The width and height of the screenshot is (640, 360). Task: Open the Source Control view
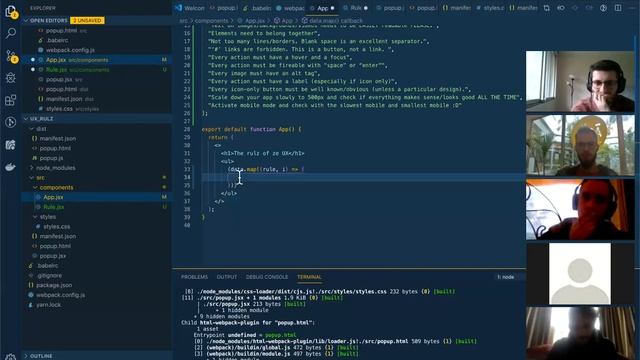click(x=11, y=56)
